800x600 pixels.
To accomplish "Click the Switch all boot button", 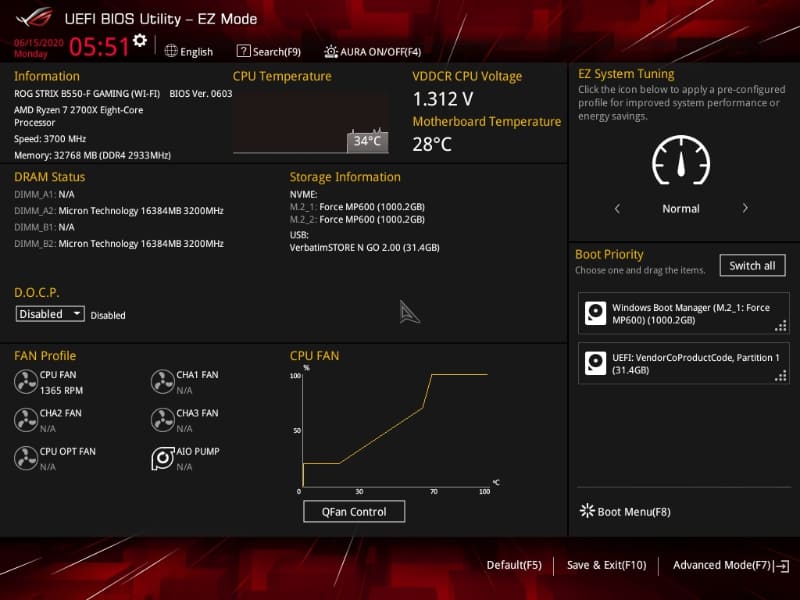I will [x=752, y=265].
